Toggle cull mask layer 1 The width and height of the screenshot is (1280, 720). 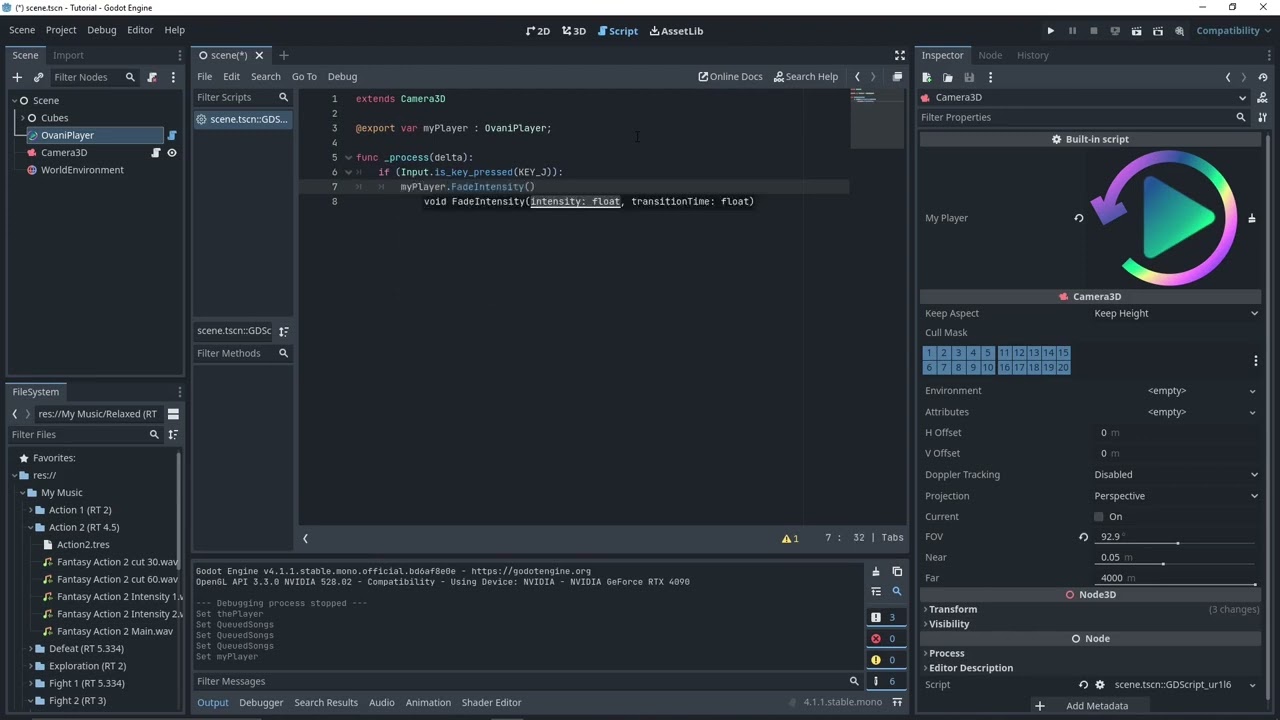(x=929, y=353)
